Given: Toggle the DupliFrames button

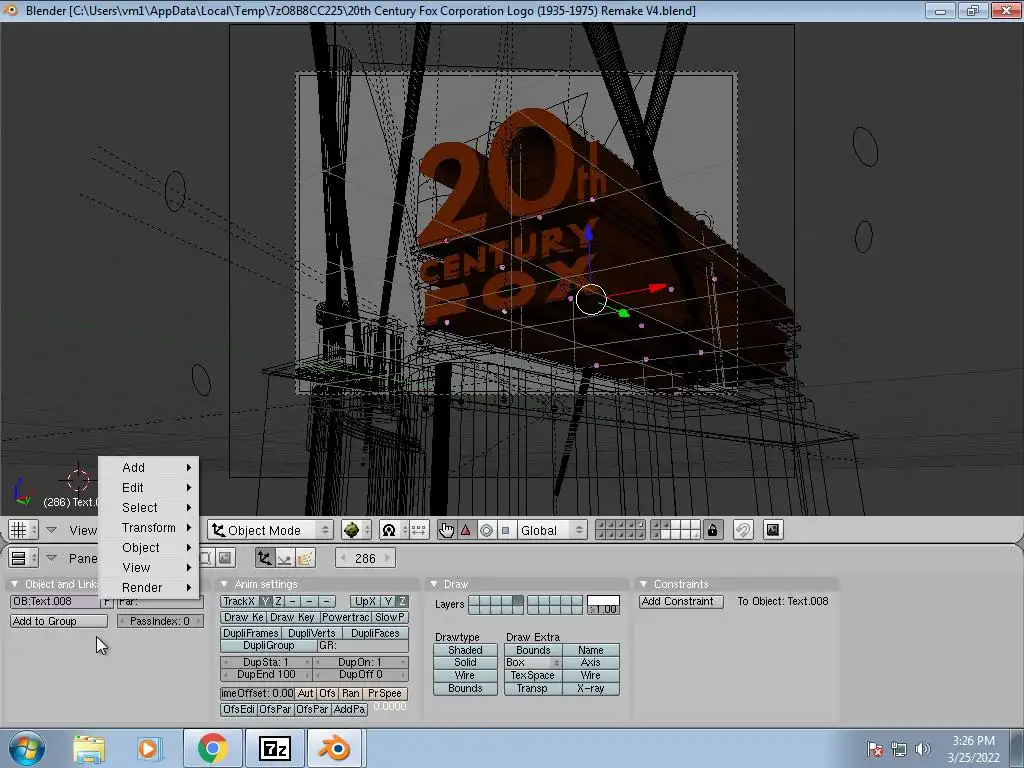Looking at the screenshot, I should click(251, 633).
